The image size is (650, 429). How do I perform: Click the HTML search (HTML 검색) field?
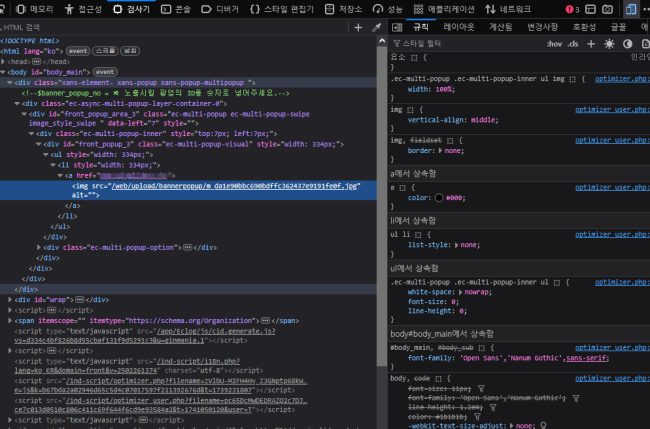point(174,27)
